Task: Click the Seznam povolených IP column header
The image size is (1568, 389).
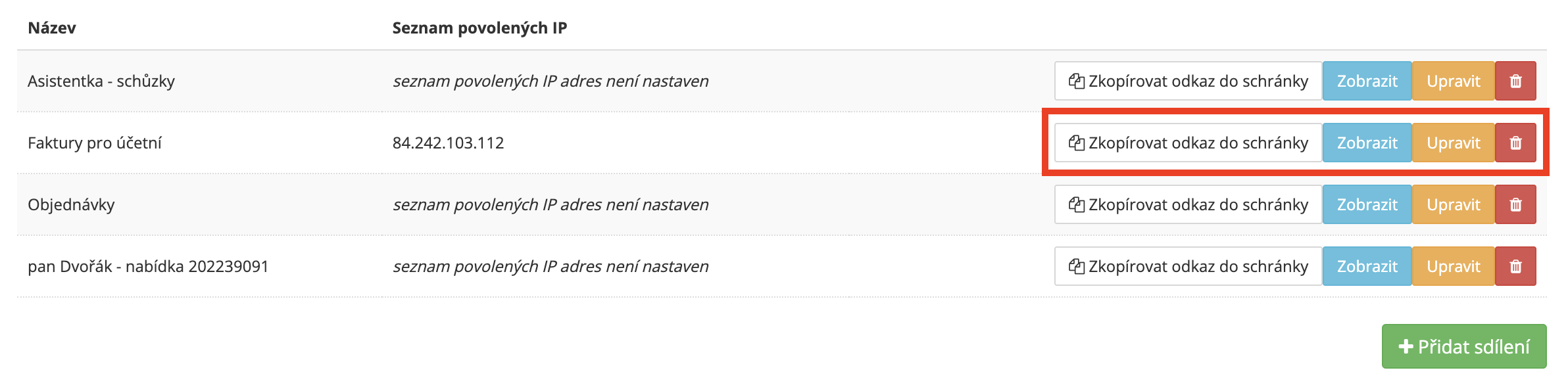Action: tap(479, 28)
